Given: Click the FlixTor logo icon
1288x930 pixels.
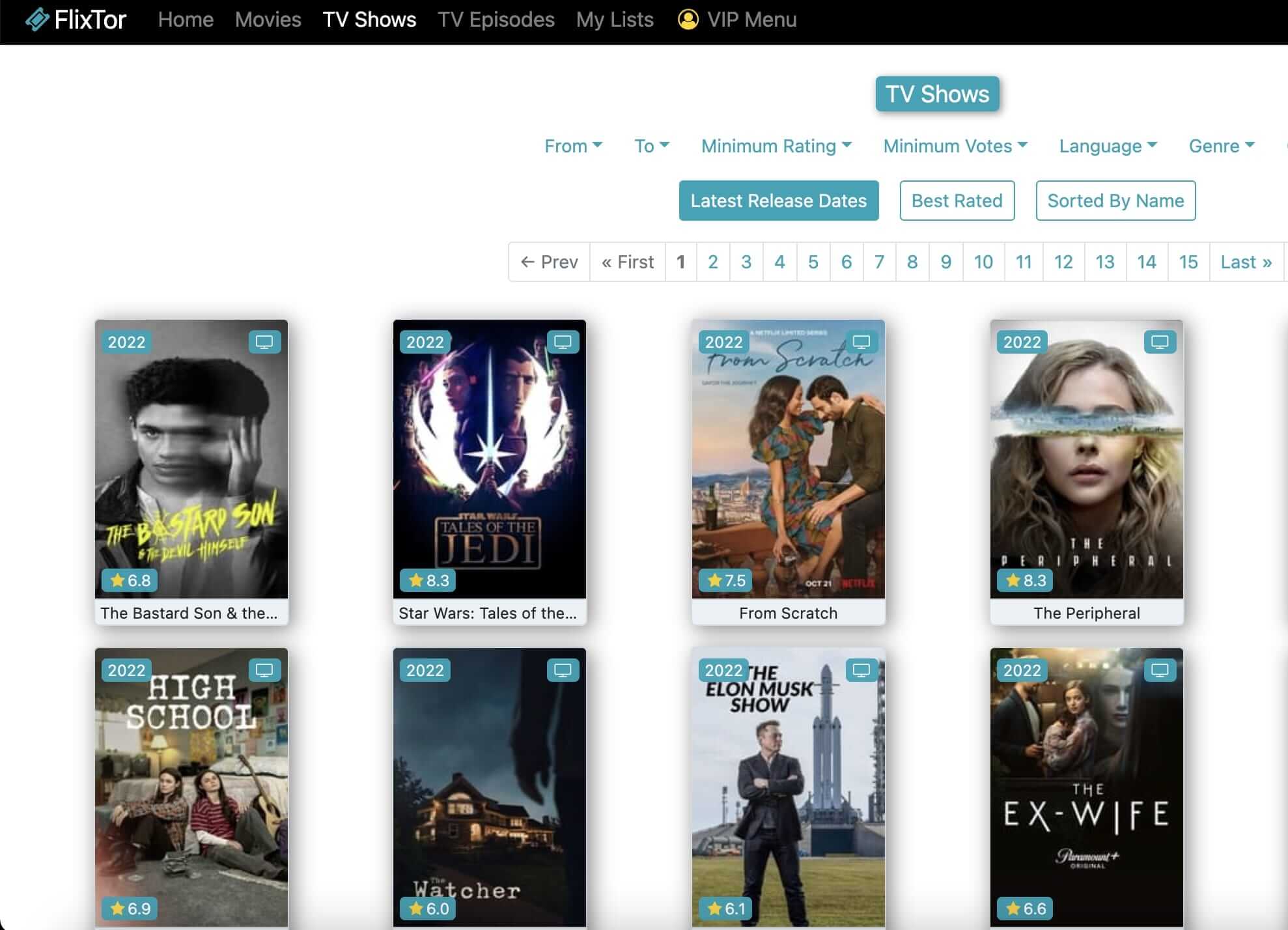Looking at the screenshot, I should click(x=39, y=19).
